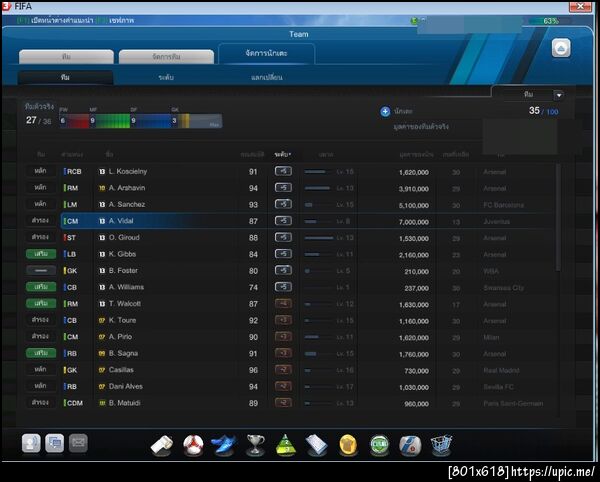Click the home button at top right
600x482 pixels.
click(561, 48)
